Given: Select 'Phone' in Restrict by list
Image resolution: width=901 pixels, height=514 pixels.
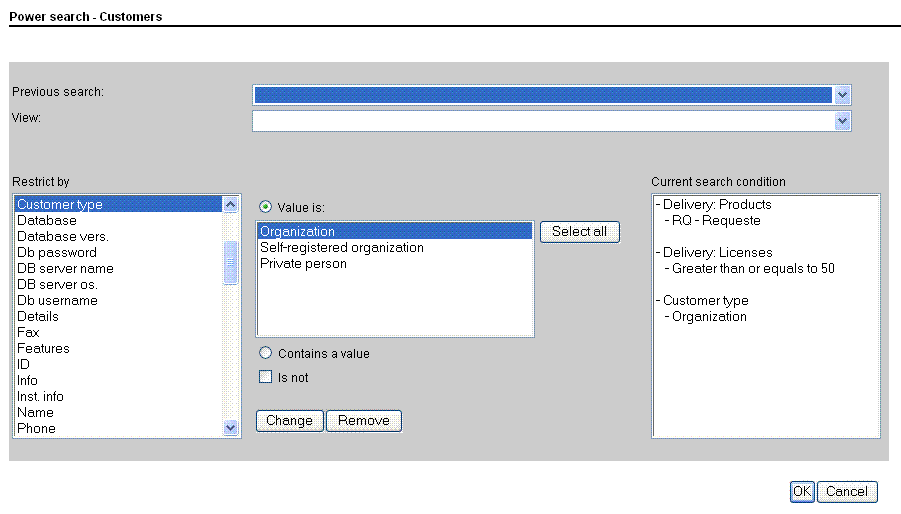Looking at the screenshot, I should pyautogui.click(x=36, y=429).
